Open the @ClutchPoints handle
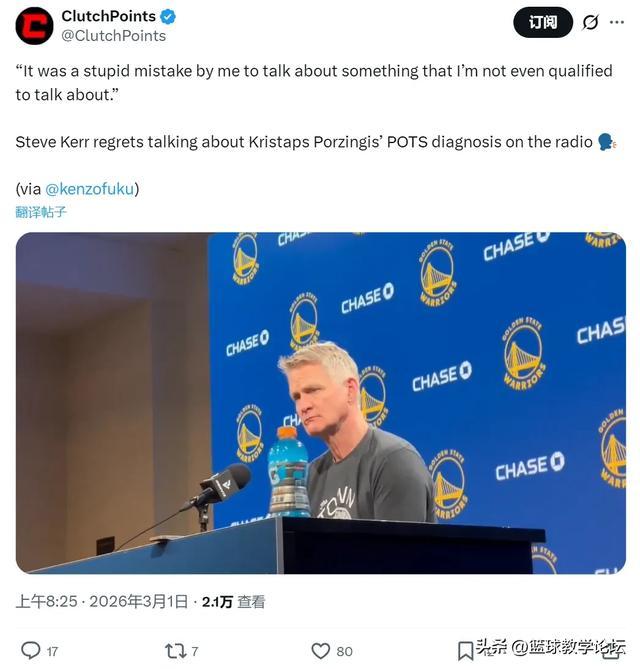The image size is (640, 669). [x=113, y=36]
